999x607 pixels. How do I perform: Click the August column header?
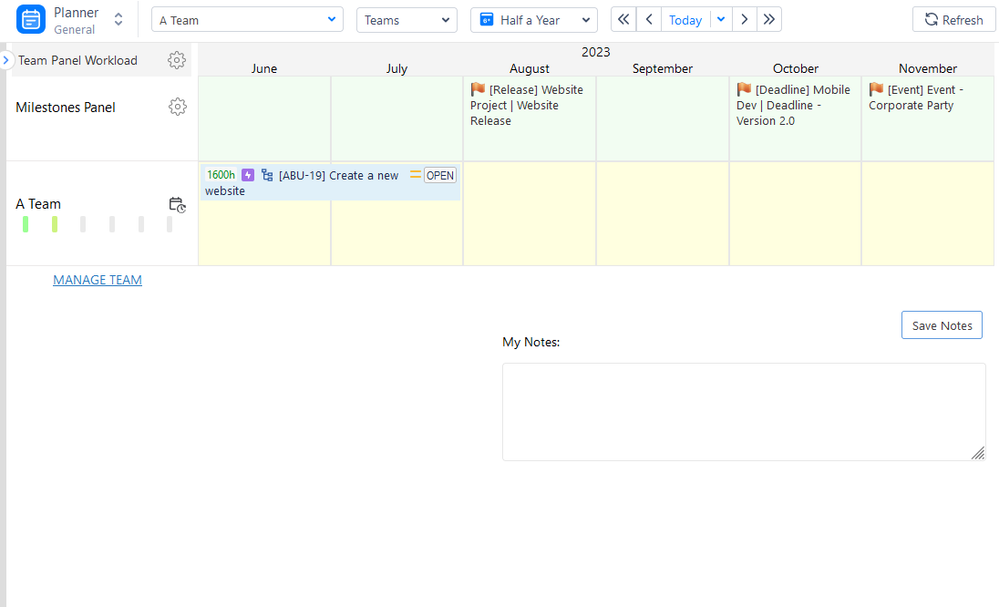(x=529, y=69)
